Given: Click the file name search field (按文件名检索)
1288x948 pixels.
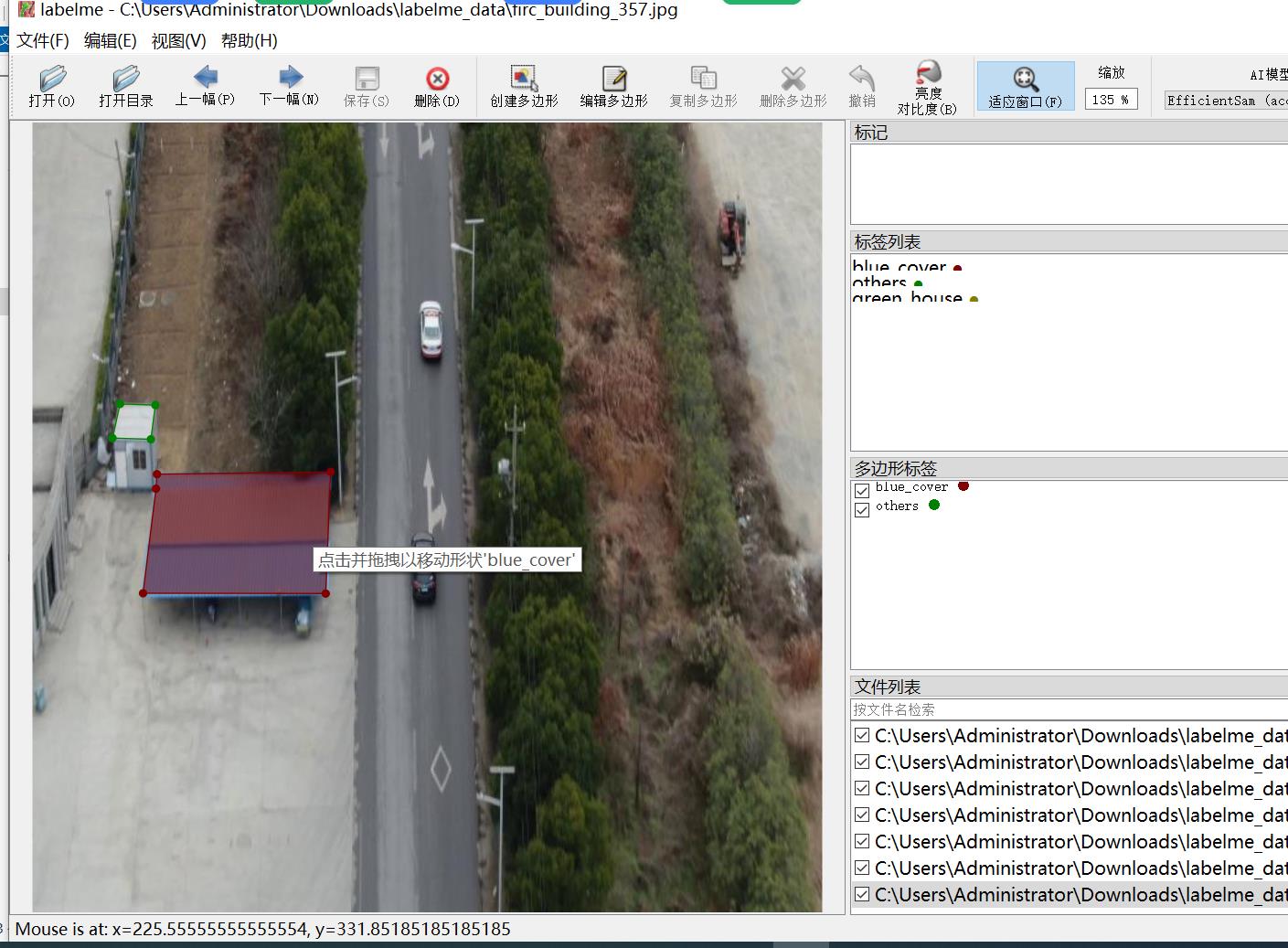Looking at the screenshot, I should [1068, 709].
